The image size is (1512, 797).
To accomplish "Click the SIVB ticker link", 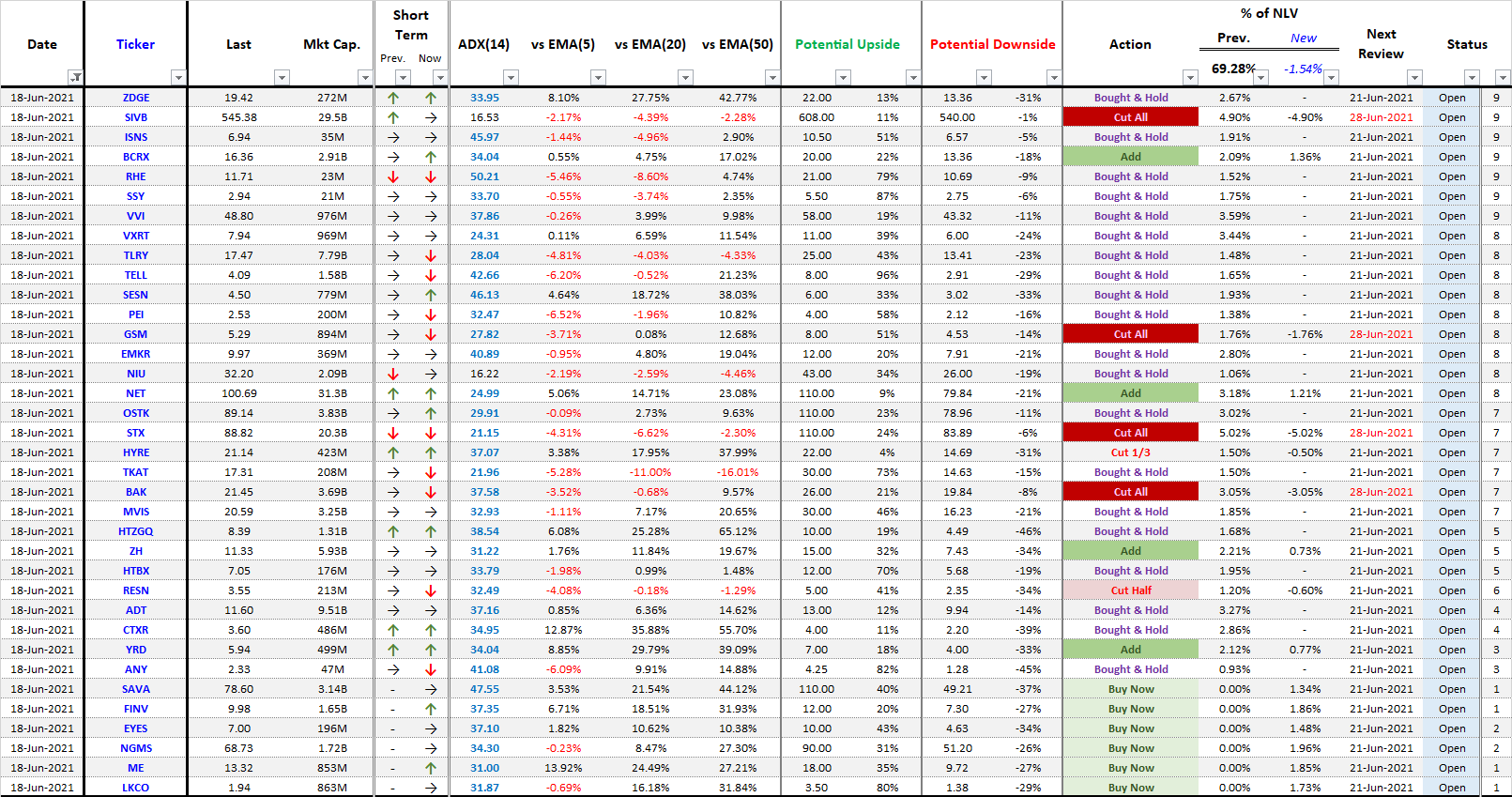I will [x=136, y=117].
